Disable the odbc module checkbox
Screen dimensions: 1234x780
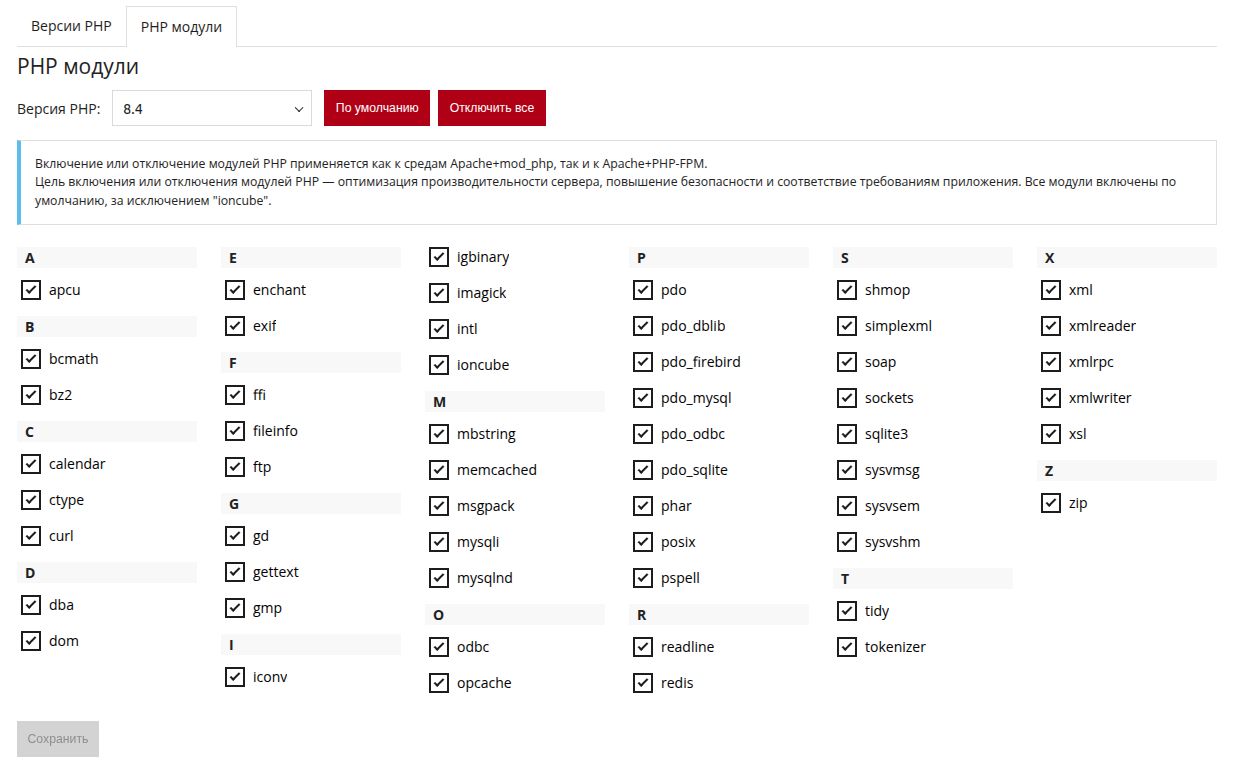(439, 647)
